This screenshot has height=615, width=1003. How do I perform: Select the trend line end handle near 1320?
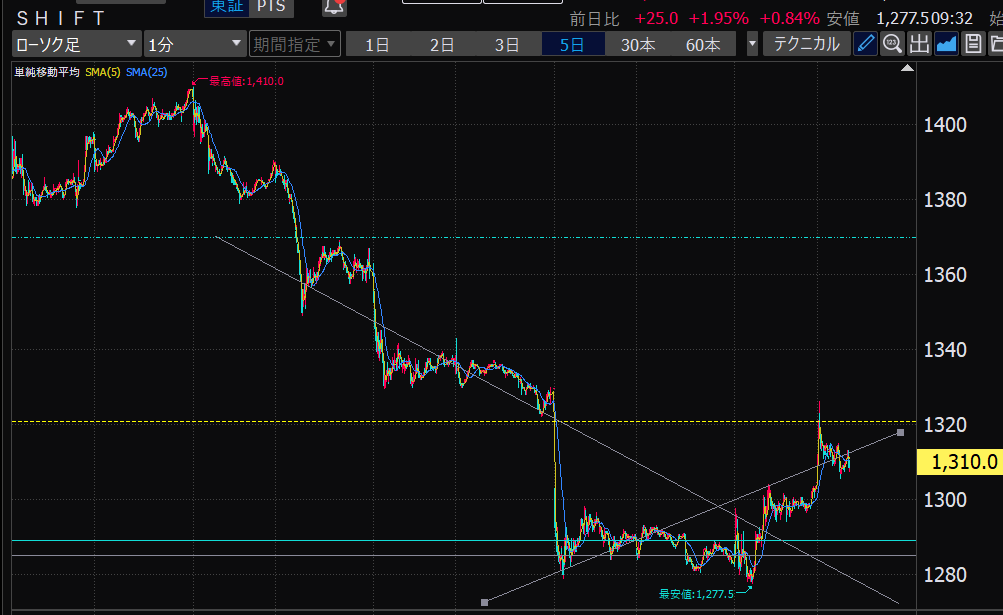[901, 432]
